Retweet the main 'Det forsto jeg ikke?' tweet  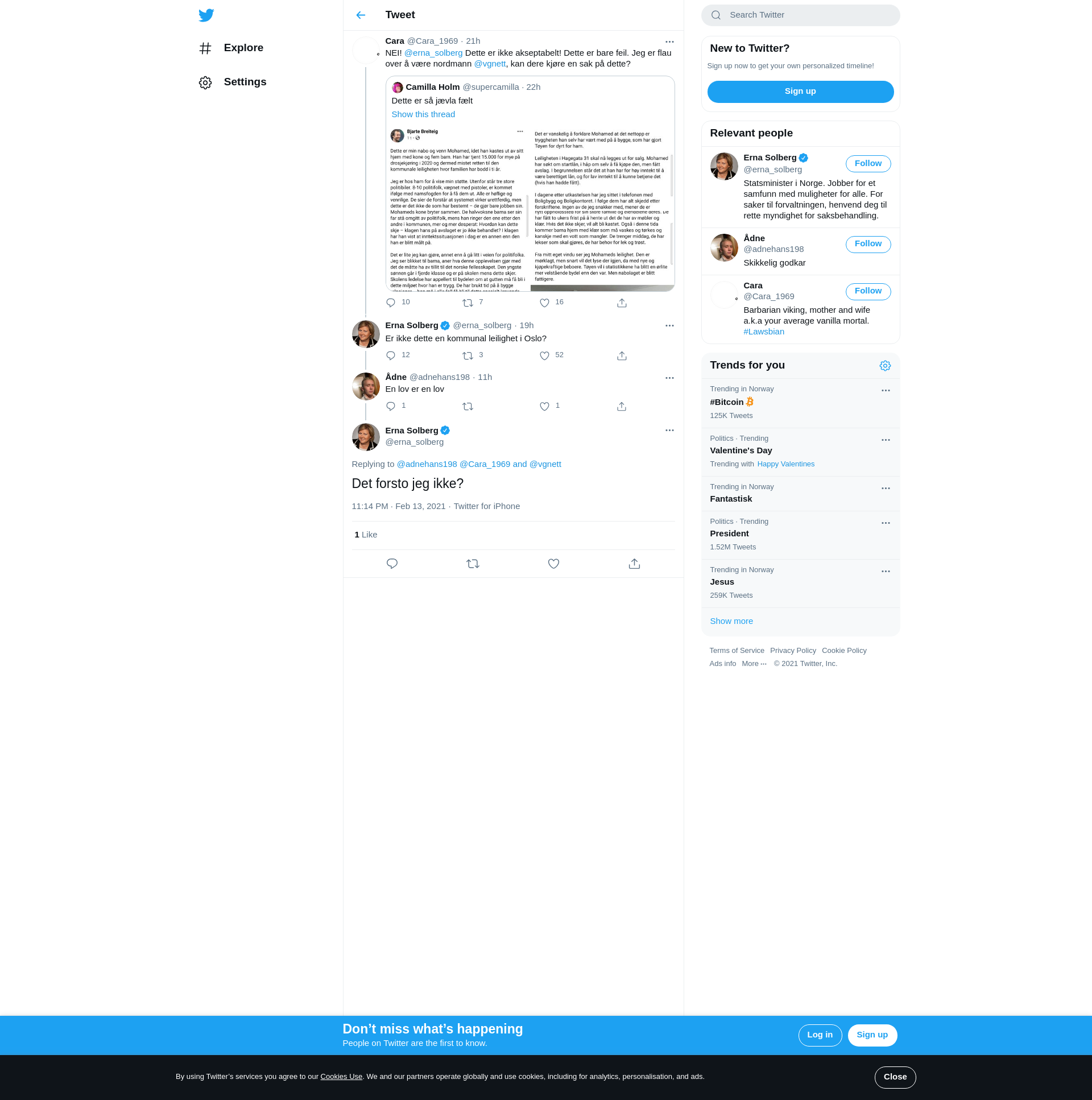(x=473, y=564)
